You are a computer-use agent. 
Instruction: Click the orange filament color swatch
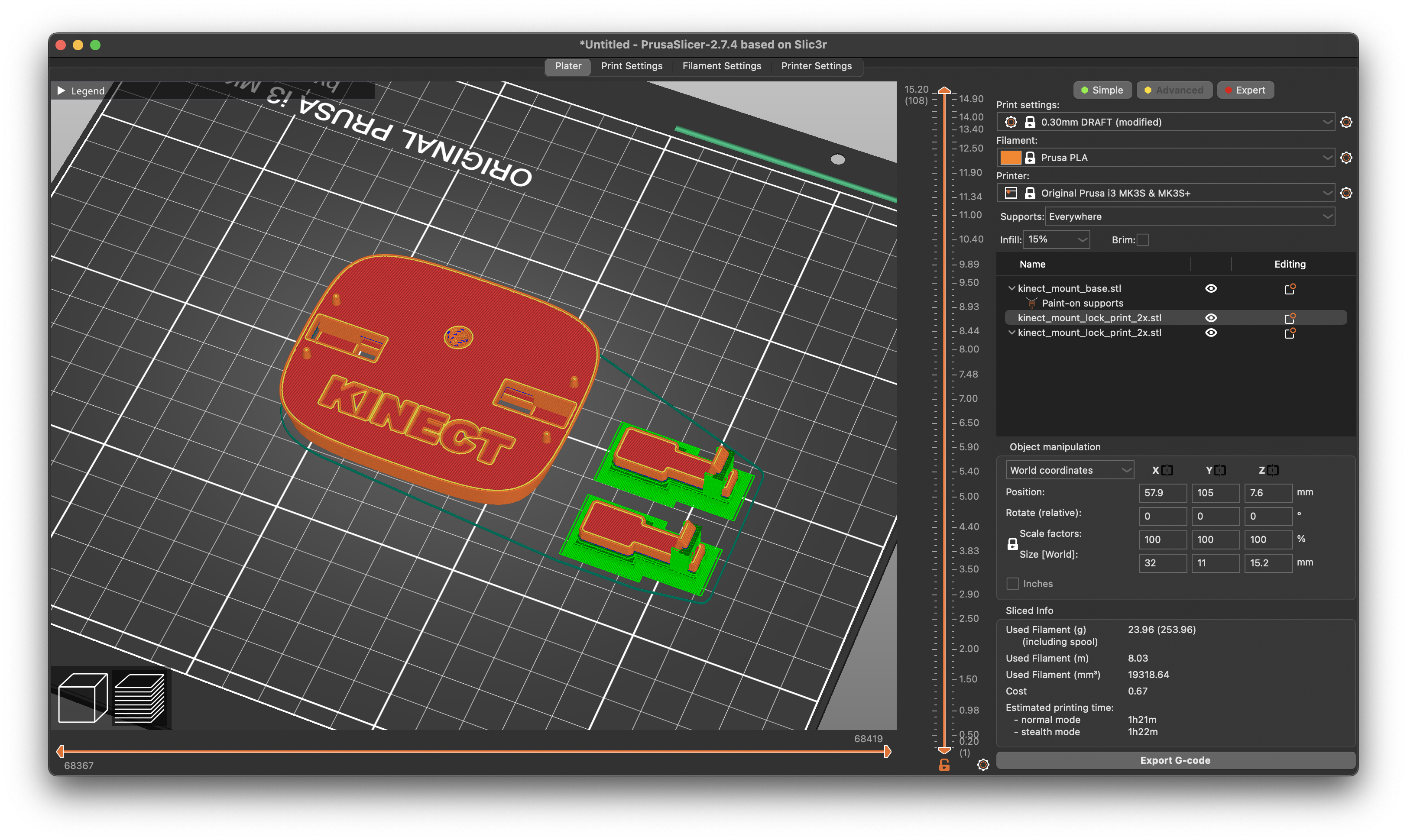tap(1010, 158)
